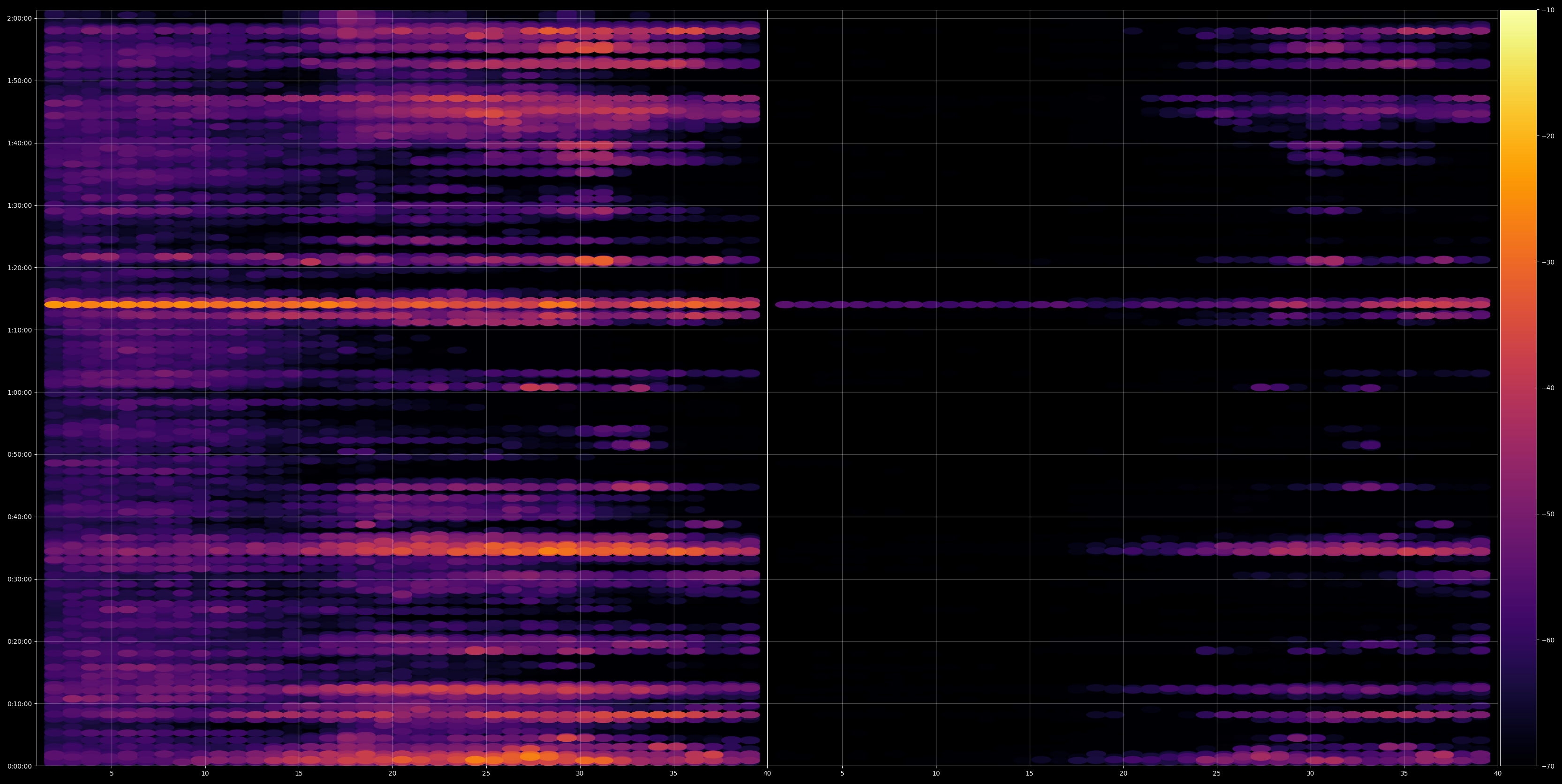
Task: Click x-axis label 15 under left heatmap
Action: point(299,774)
